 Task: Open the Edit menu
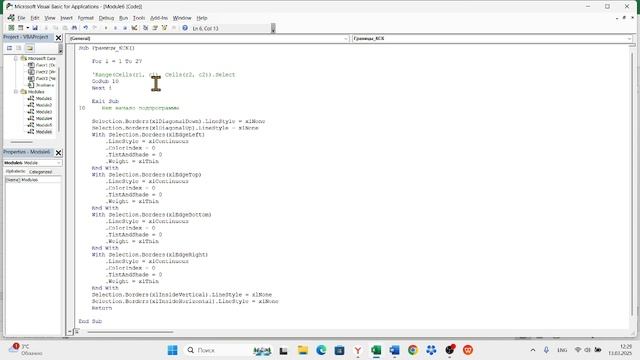35,18
